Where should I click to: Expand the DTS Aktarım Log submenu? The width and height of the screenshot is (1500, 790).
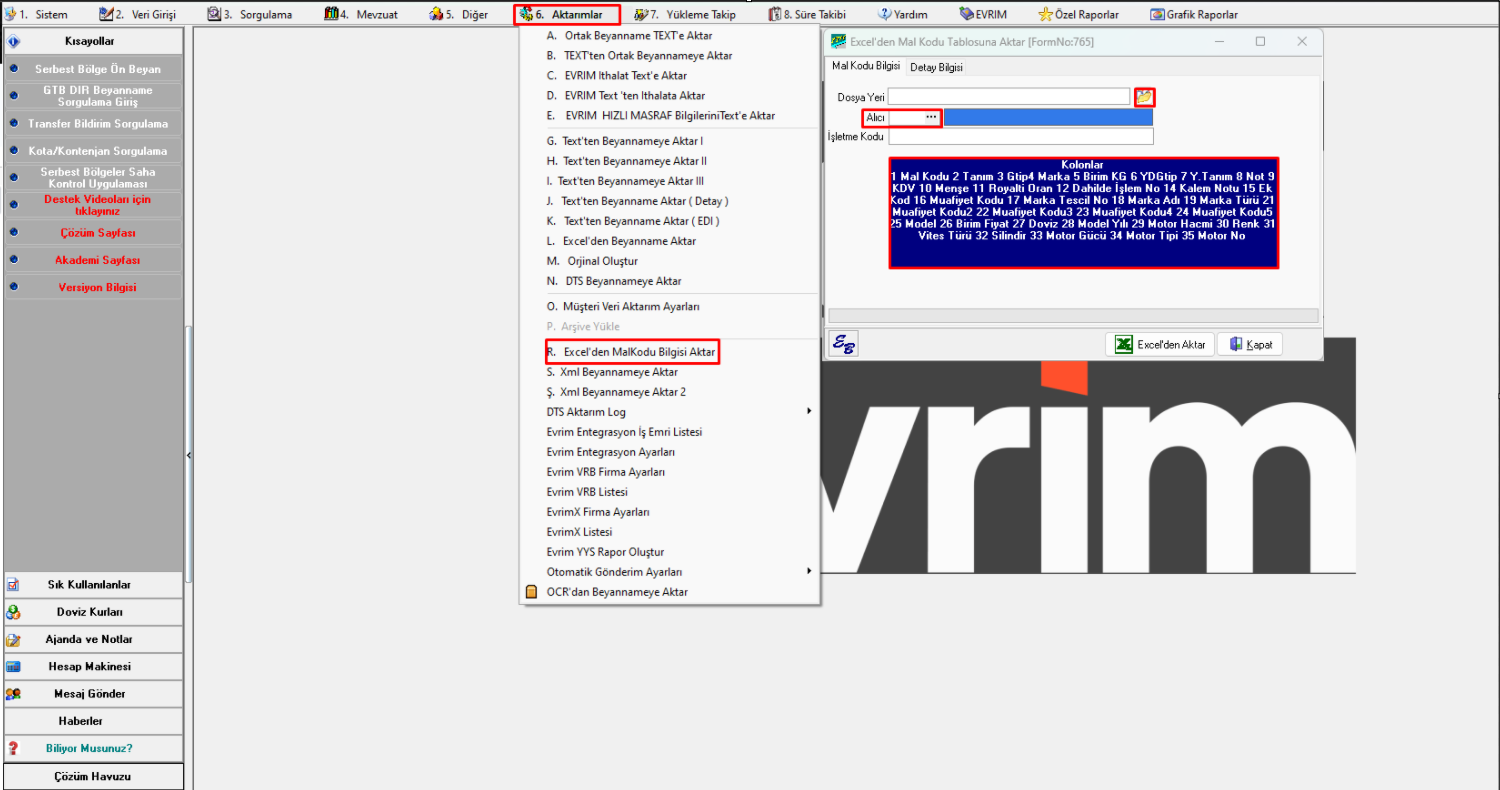click(670, 412)
